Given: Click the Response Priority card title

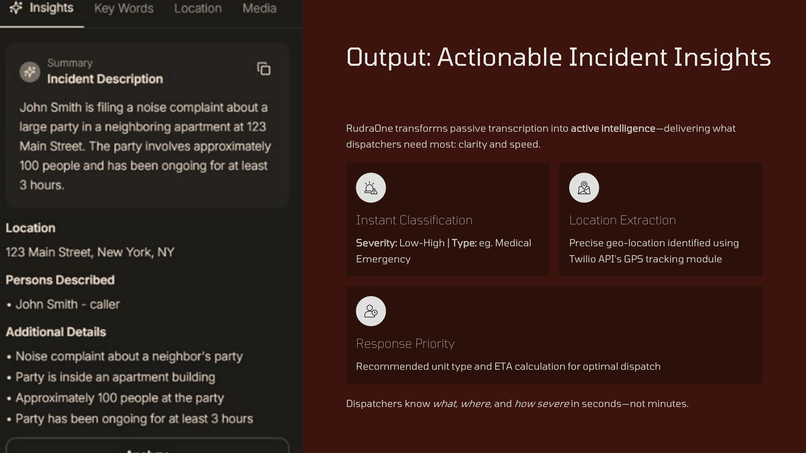Looking at the screenshot, I should pos(405,343).
